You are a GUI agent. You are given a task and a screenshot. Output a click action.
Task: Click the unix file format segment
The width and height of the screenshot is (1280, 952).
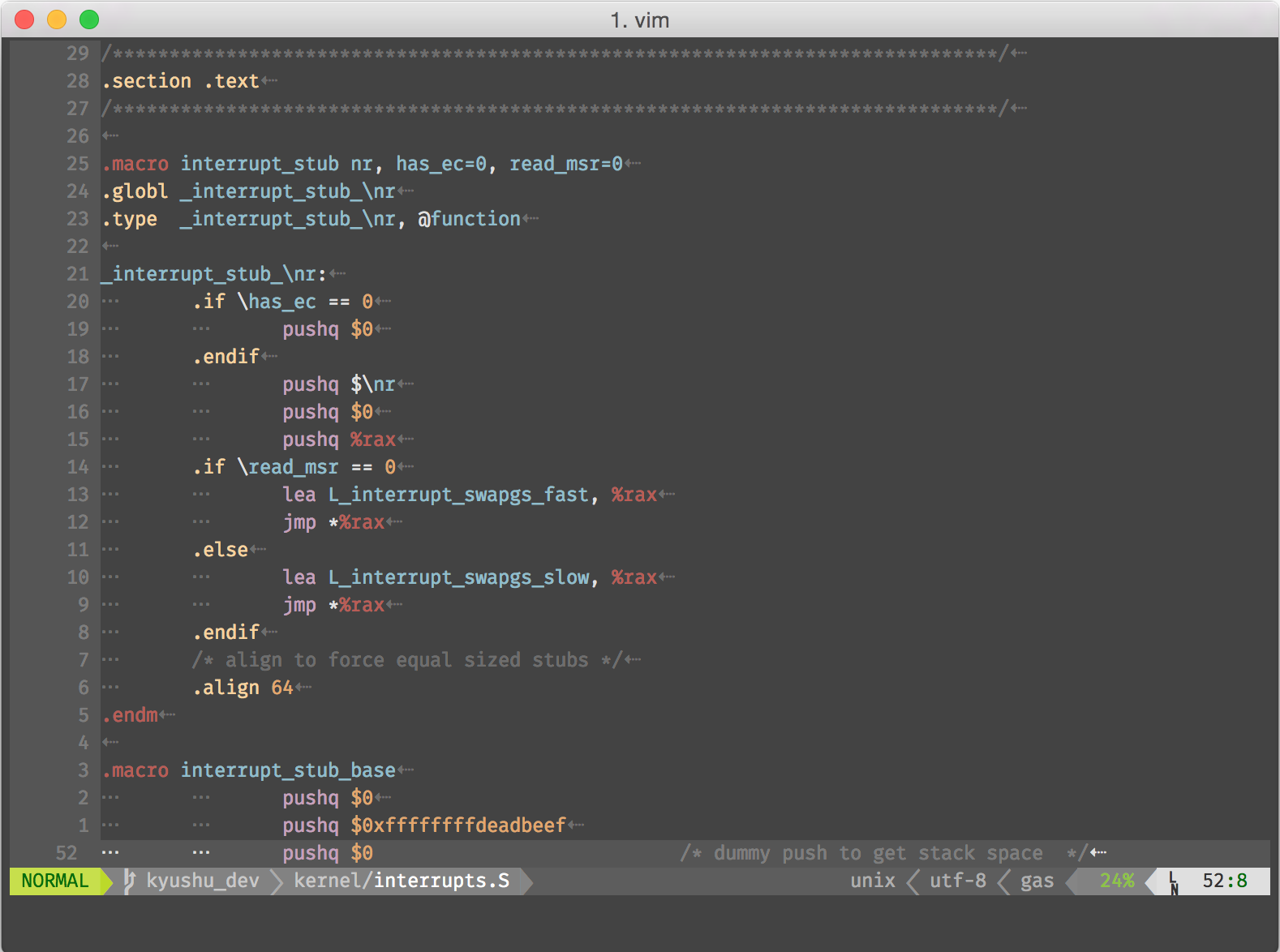coord(873,881)
